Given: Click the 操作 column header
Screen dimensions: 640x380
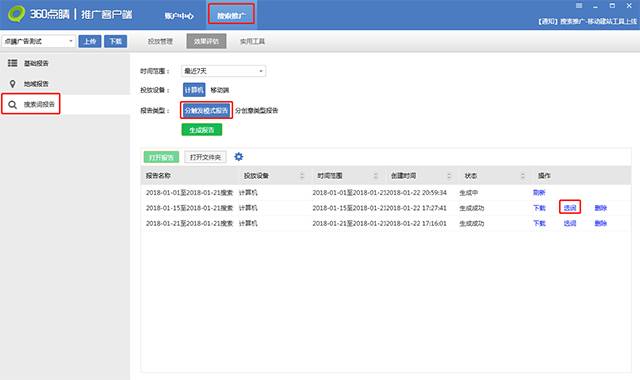Looking at the screenshot, I should pos(544,176).
